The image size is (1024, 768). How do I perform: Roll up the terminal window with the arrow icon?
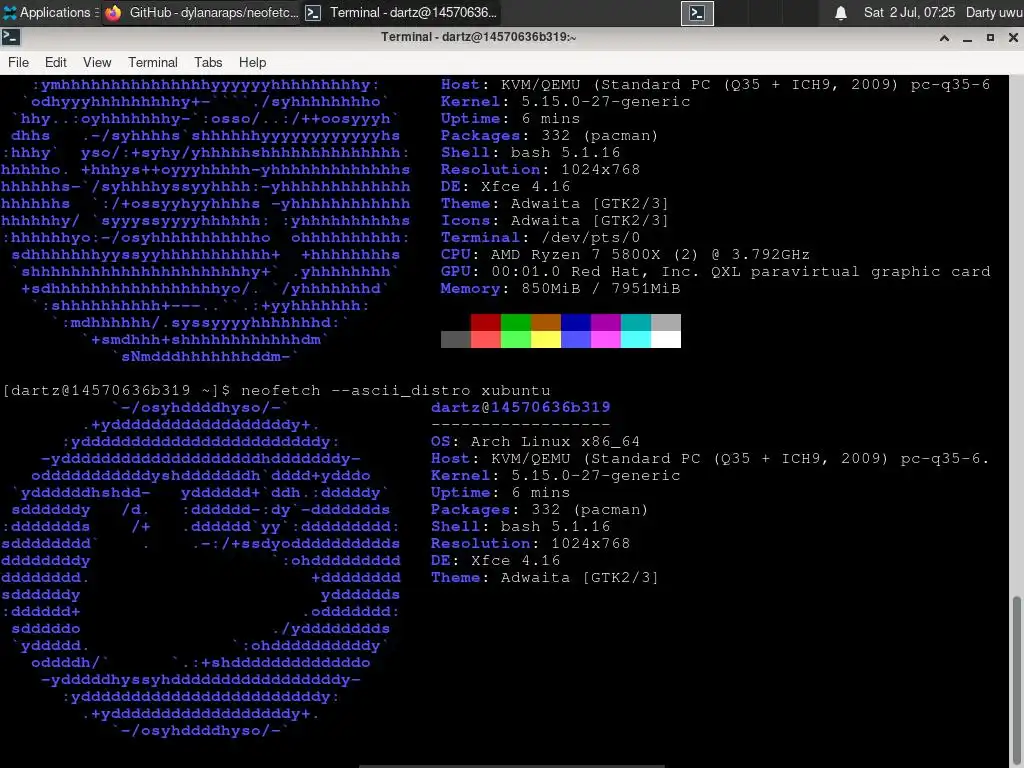(944, 38)
